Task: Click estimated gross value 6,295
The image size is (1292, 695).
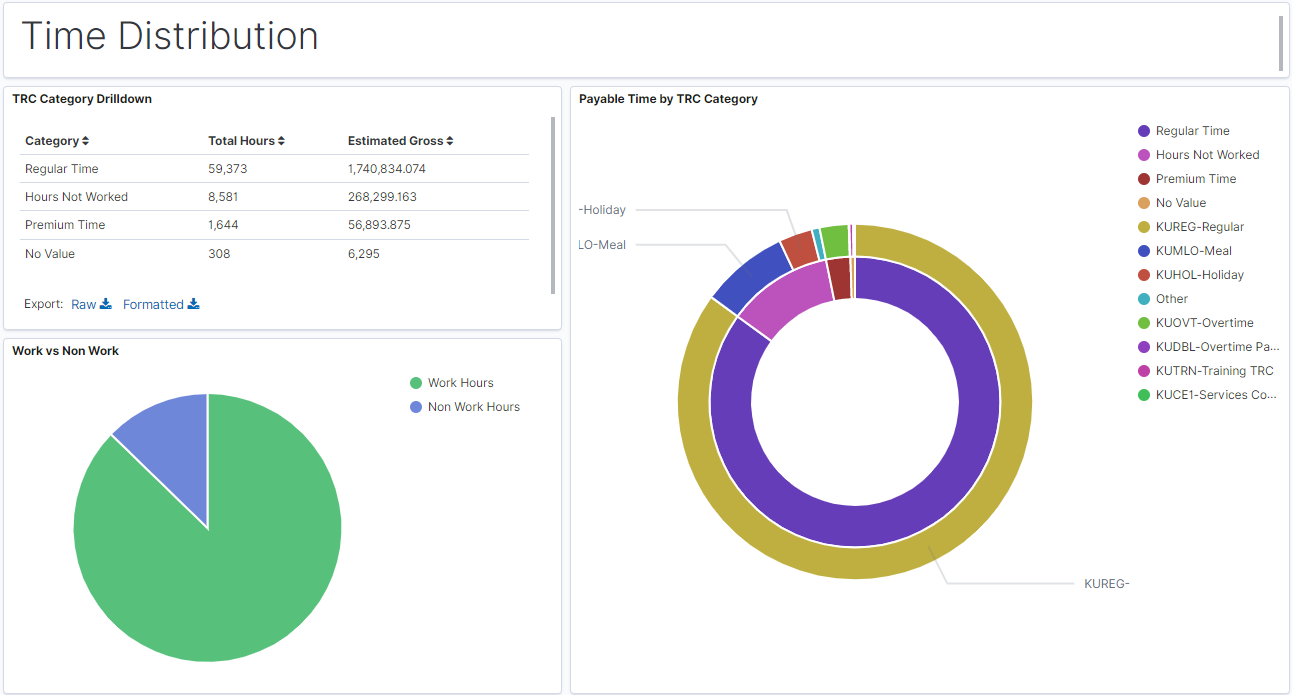Action: click(364, 254)
